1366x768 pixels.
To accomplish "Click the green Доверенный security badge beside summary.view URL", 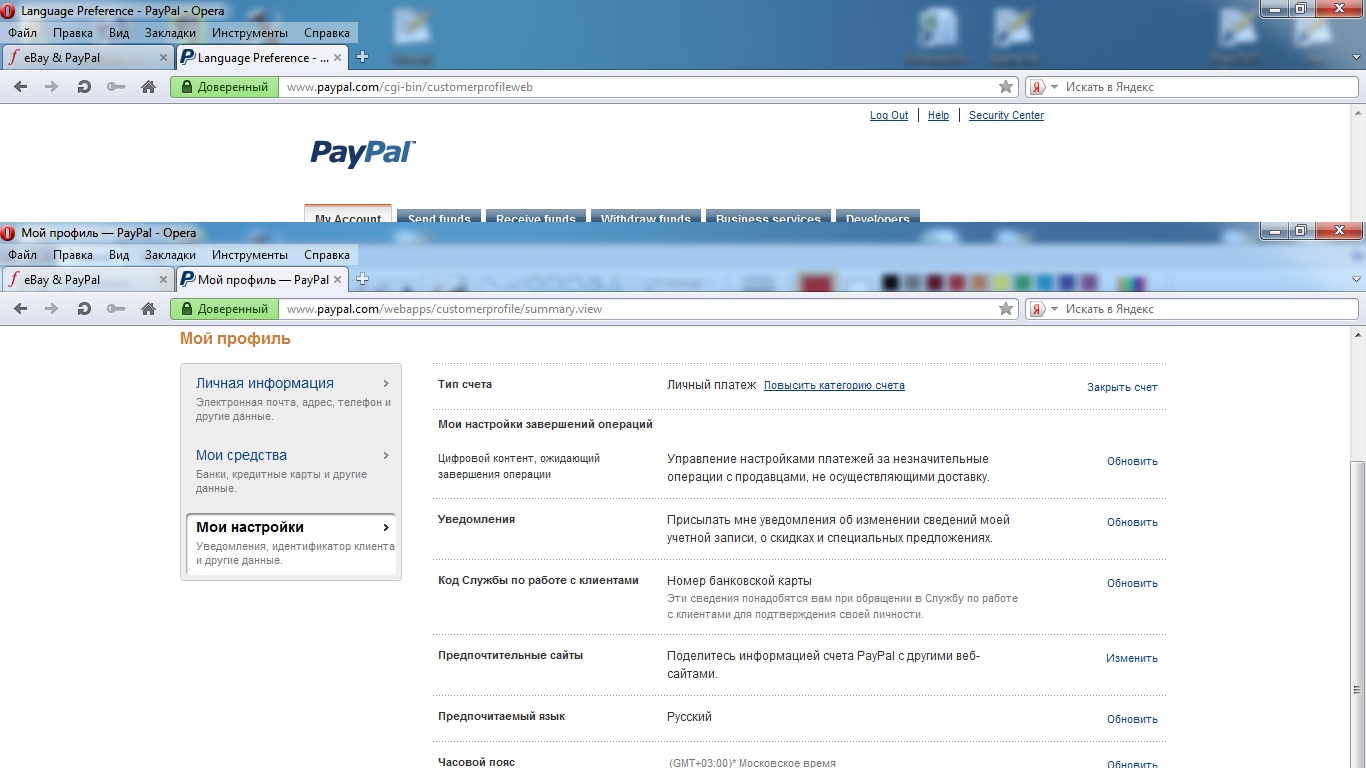I will pyautogui.click(x=224, y=309).
